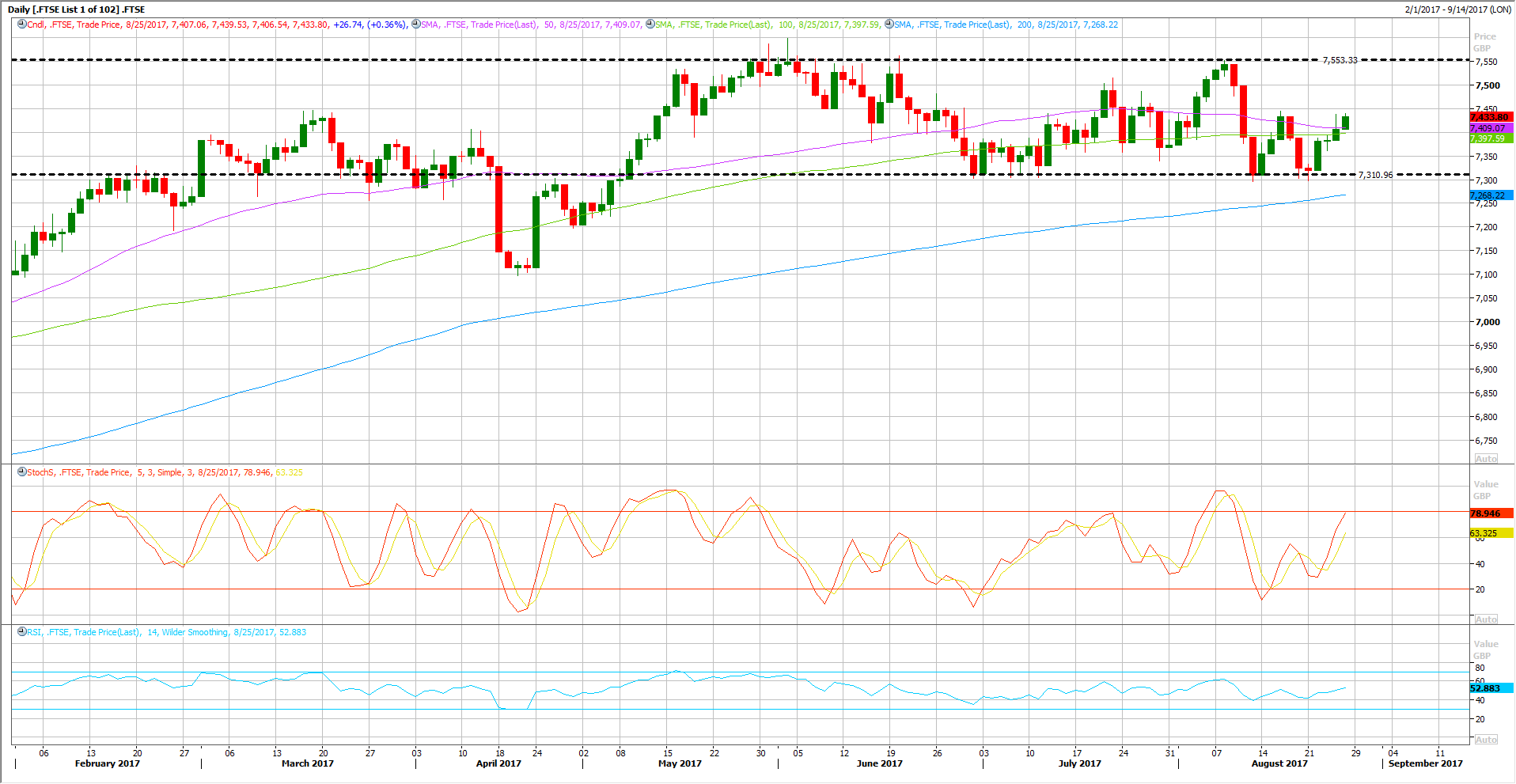Viewport: 1516px width, 784px height.
Task: Select the red 7,433.80 last price tag
Action: coord(1490,117)
